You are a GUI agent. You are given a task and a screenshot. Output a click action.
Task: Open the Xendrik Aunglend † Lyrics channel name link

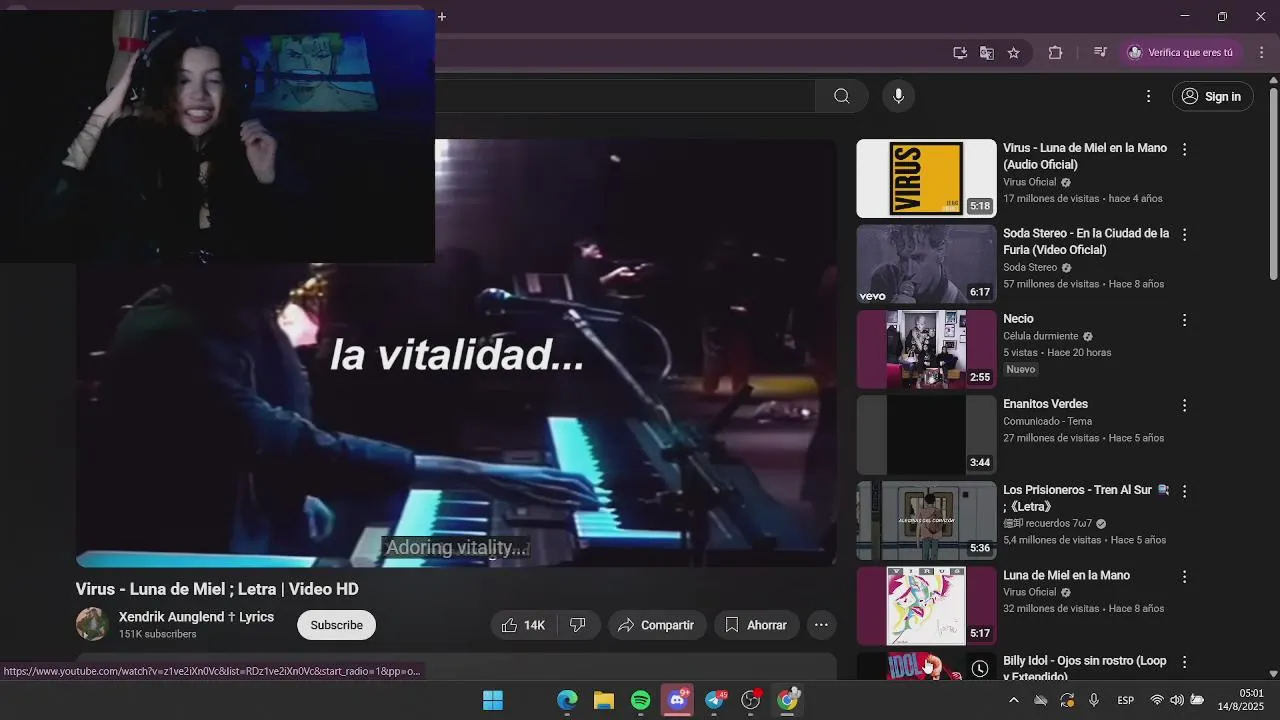[x=196, y=617]
